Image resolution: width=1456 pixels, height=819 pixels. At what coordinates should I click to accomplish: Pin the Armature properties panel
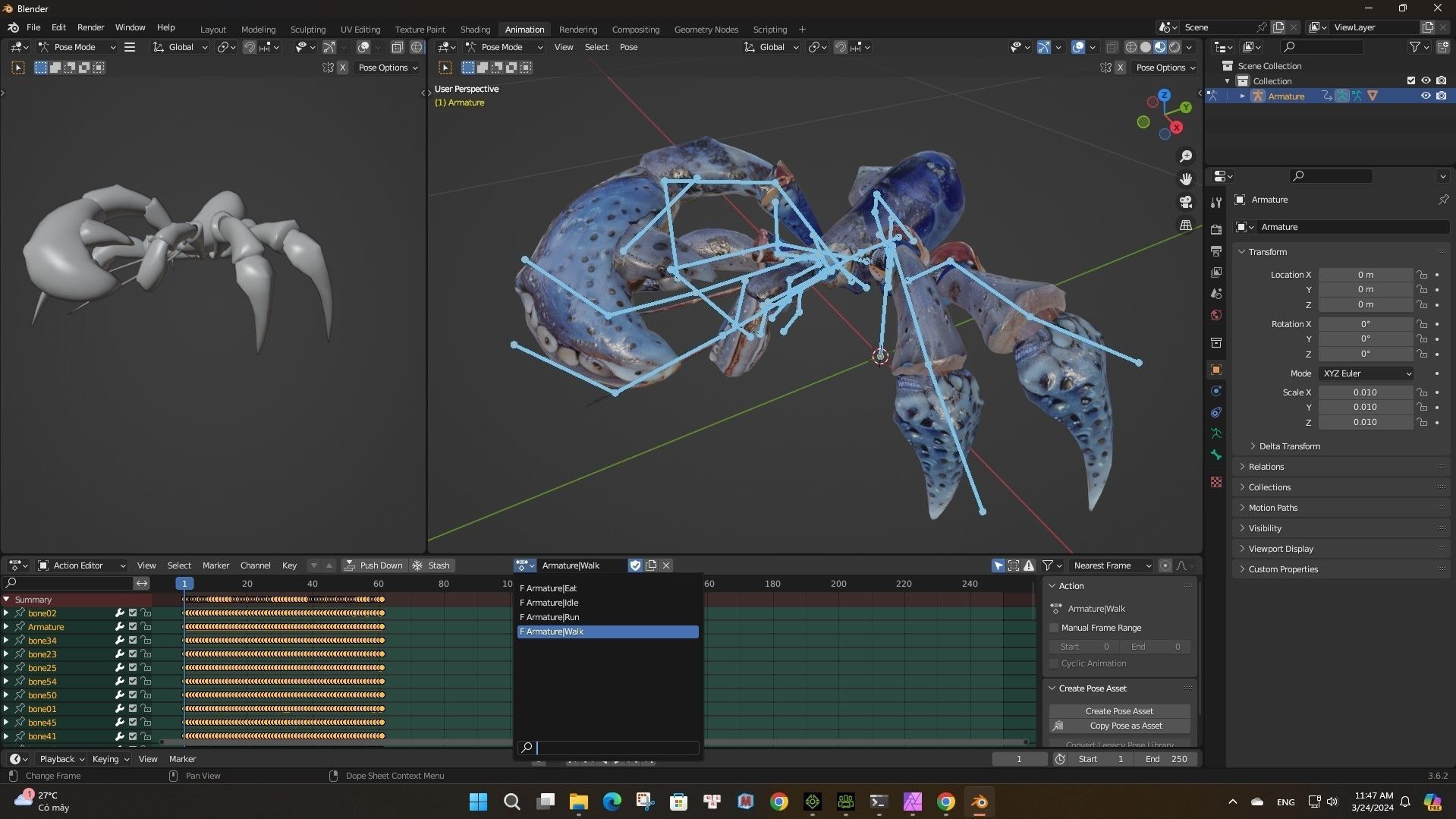click(1443, 200)
